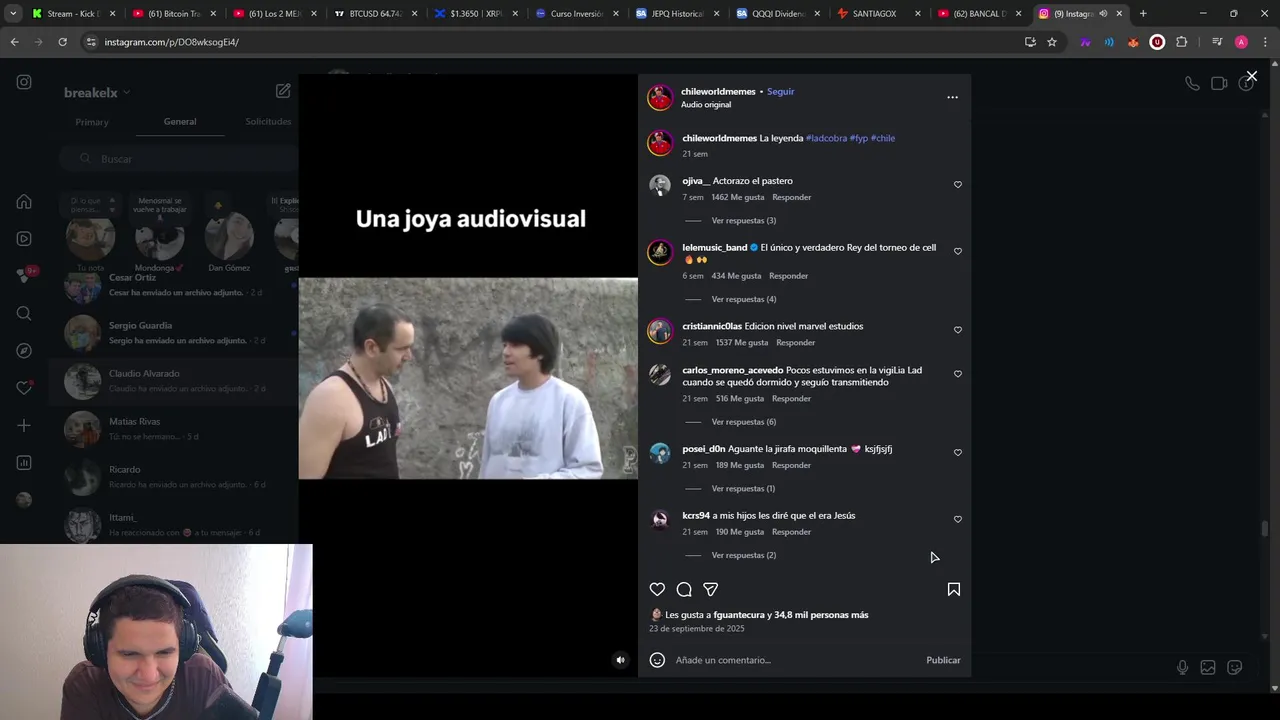The image size is (1280, 720).
Task: Click Publicar to post the comment
Action: (x=943, y=660)
